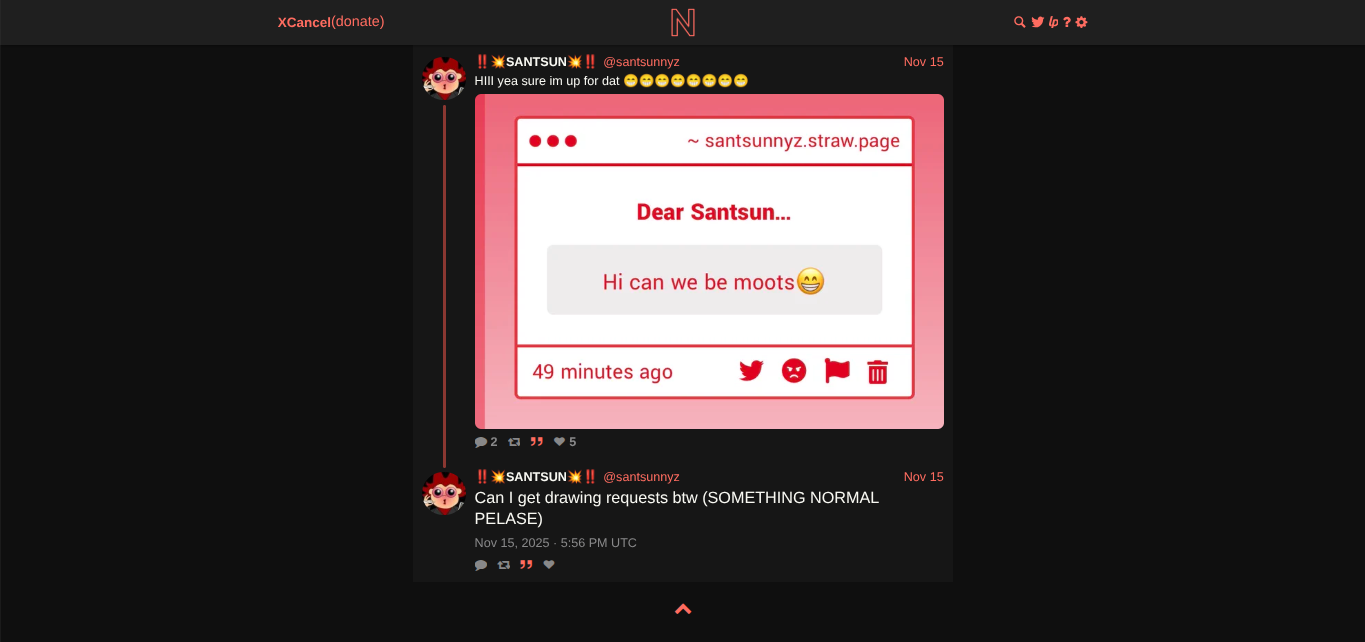Click the reply icon on drawing requests tweet
Screen dimensions: 1365x642
pos(481,565)
